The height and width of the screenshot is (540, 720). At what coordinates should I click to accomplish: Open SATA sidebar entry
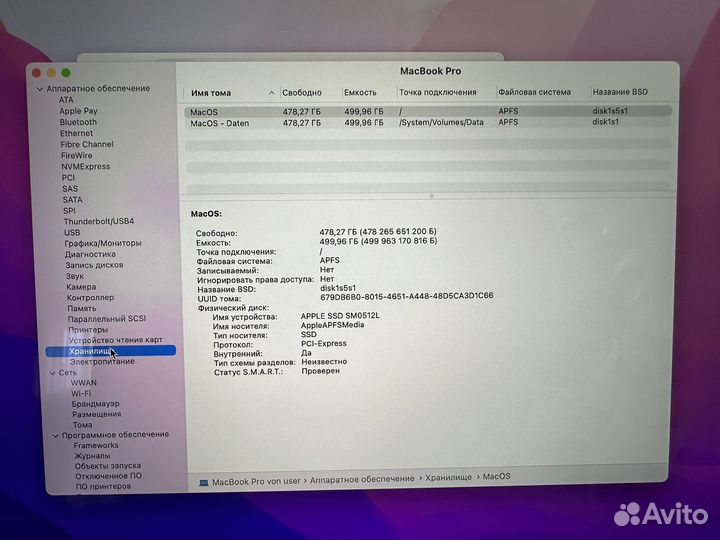tap(73, 200)
